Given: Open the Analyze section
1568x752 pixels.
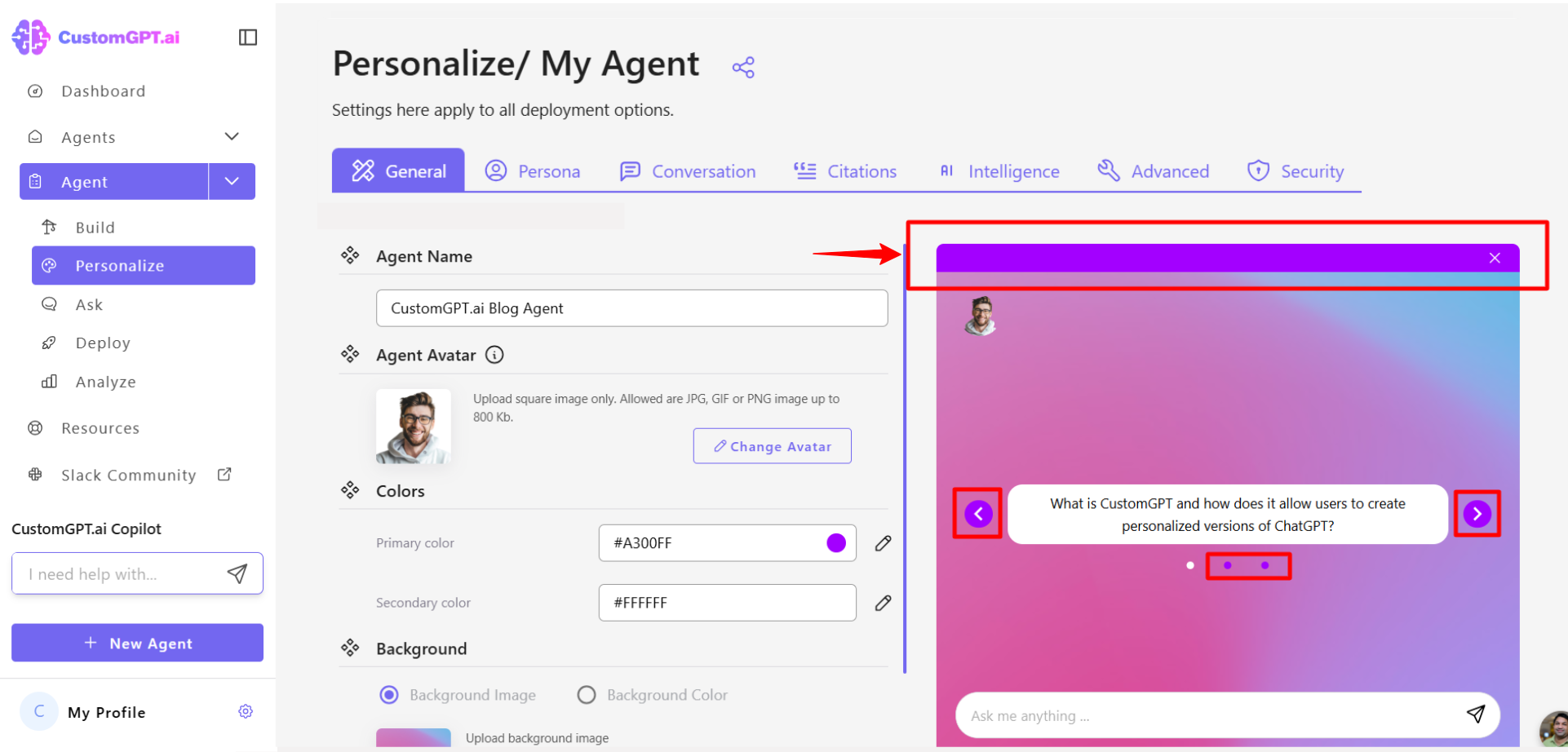Looking at the screenshot, I should [x=105, y=382].
